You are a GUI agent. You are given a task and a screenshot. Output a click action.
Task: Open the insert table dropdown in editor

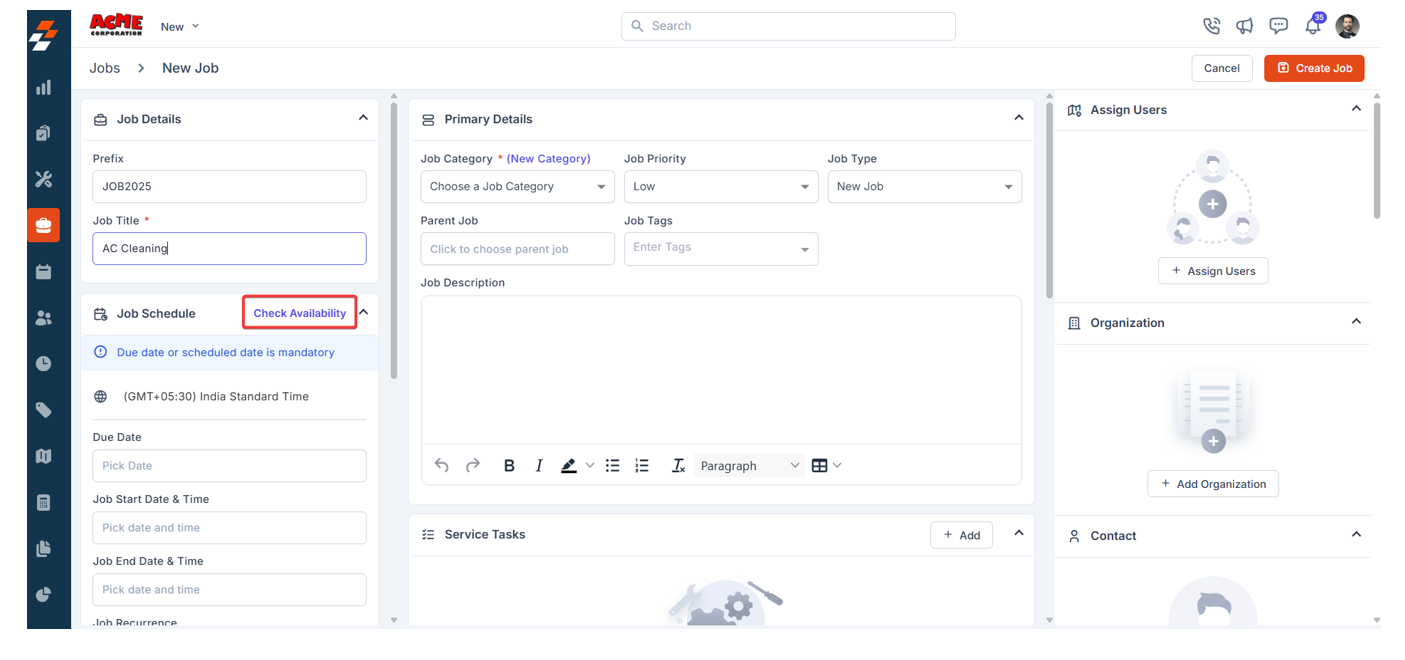826,465
